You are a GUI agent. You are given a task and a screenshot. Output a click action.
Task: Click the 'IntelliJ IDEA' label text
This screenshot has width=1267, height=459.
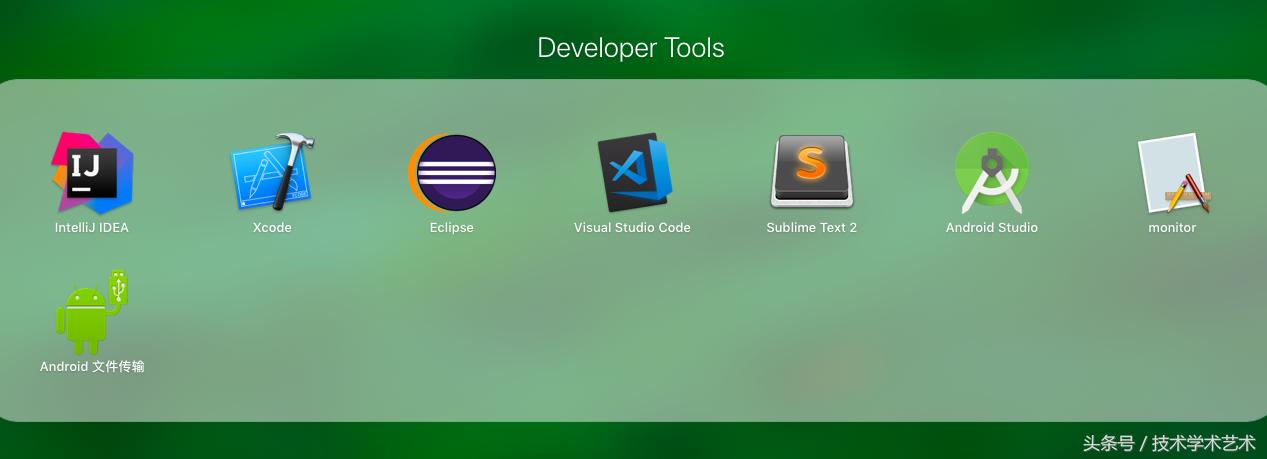point(92,228)
